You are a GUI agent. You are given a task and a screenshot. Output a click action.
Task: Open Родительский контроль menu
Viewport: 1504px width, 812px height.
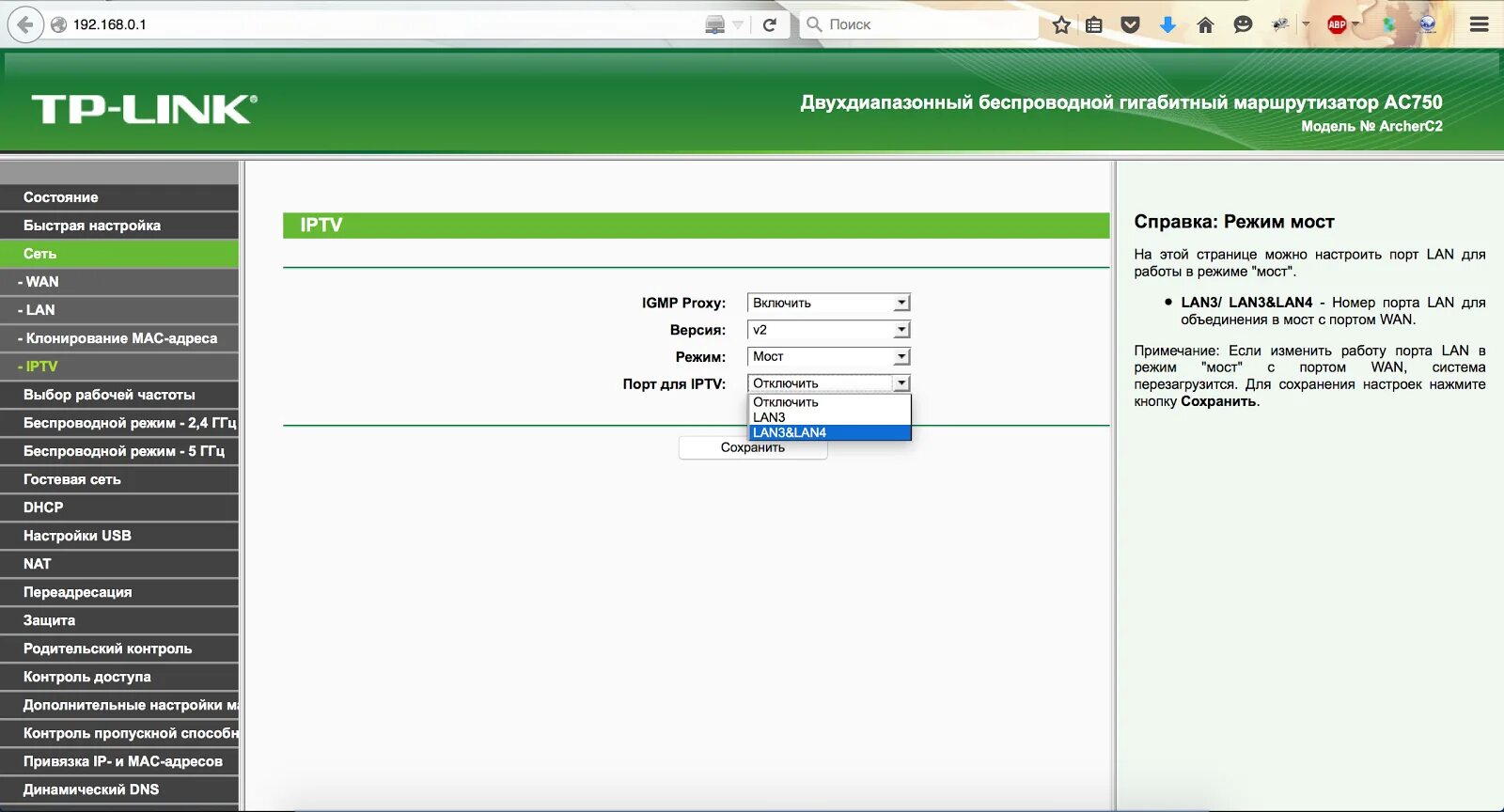tap(119, 648)
